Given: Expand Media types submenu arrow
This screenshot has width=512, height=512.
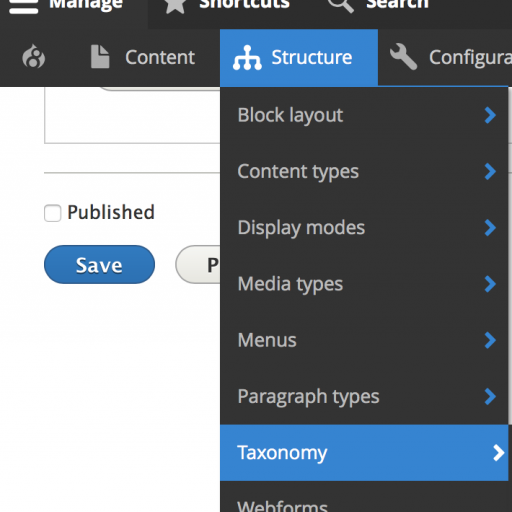Looking at the screenshot, I should (x=490, y=284).
